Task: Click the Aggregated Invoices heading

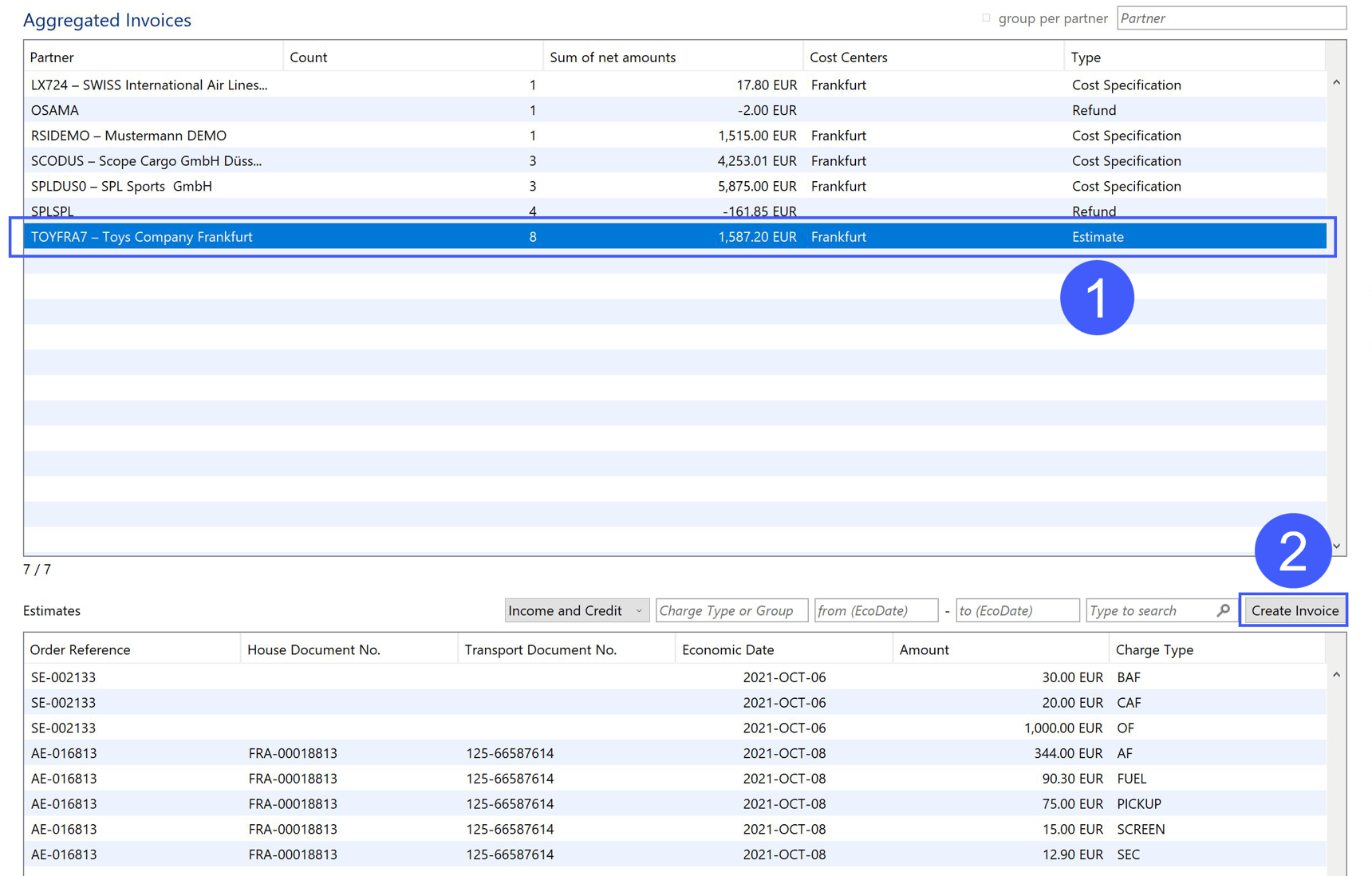Action: (x=107, y=20)
